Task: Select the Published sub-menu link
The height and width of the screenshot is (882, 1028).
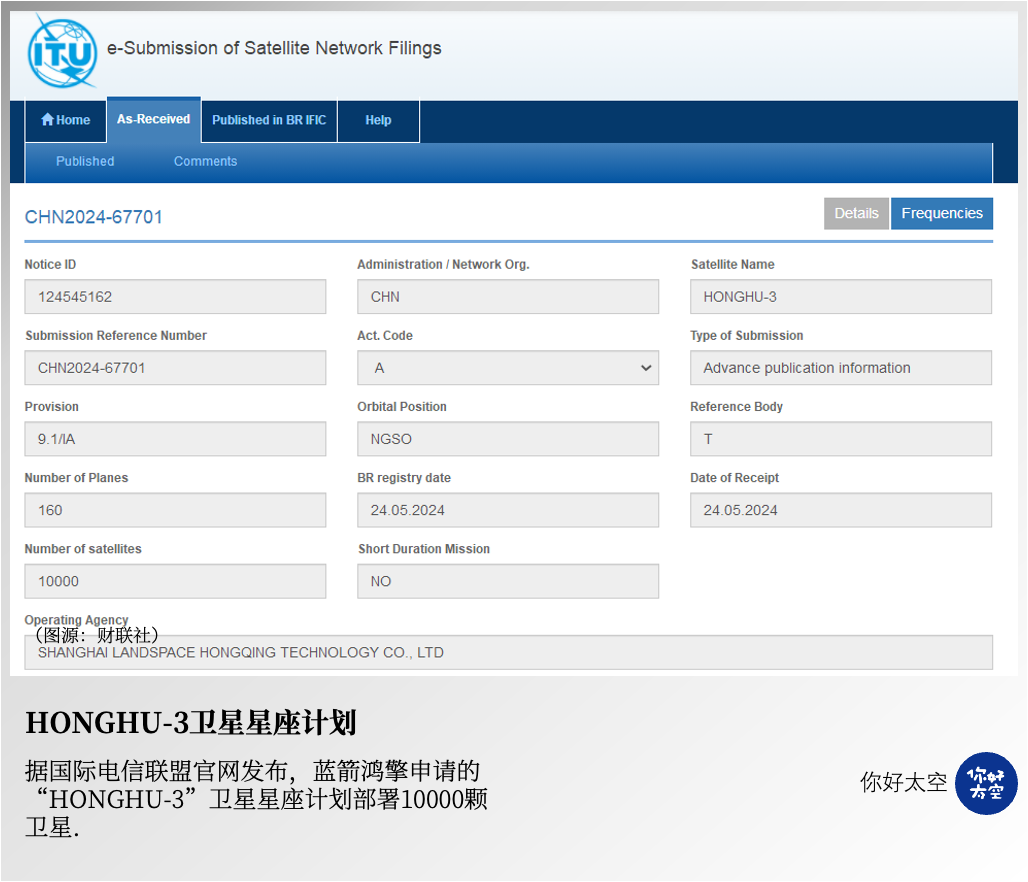Action: [x=85, y=161]
